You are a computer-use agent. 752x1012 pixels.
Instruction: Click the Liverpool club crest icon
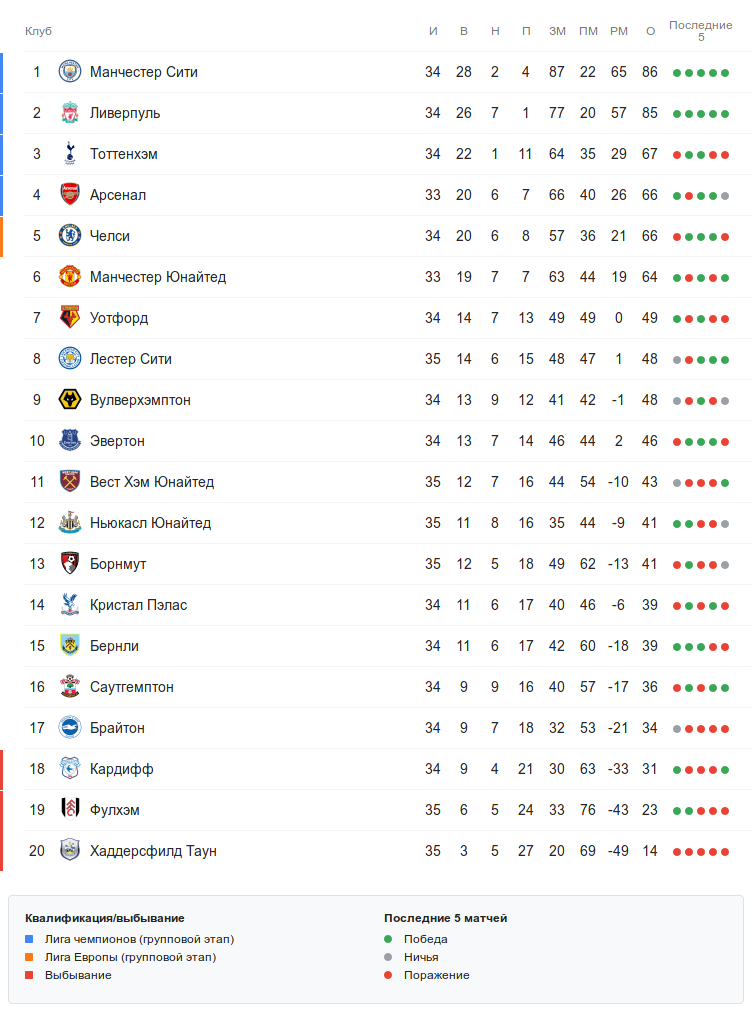click(x=69, y=113)
